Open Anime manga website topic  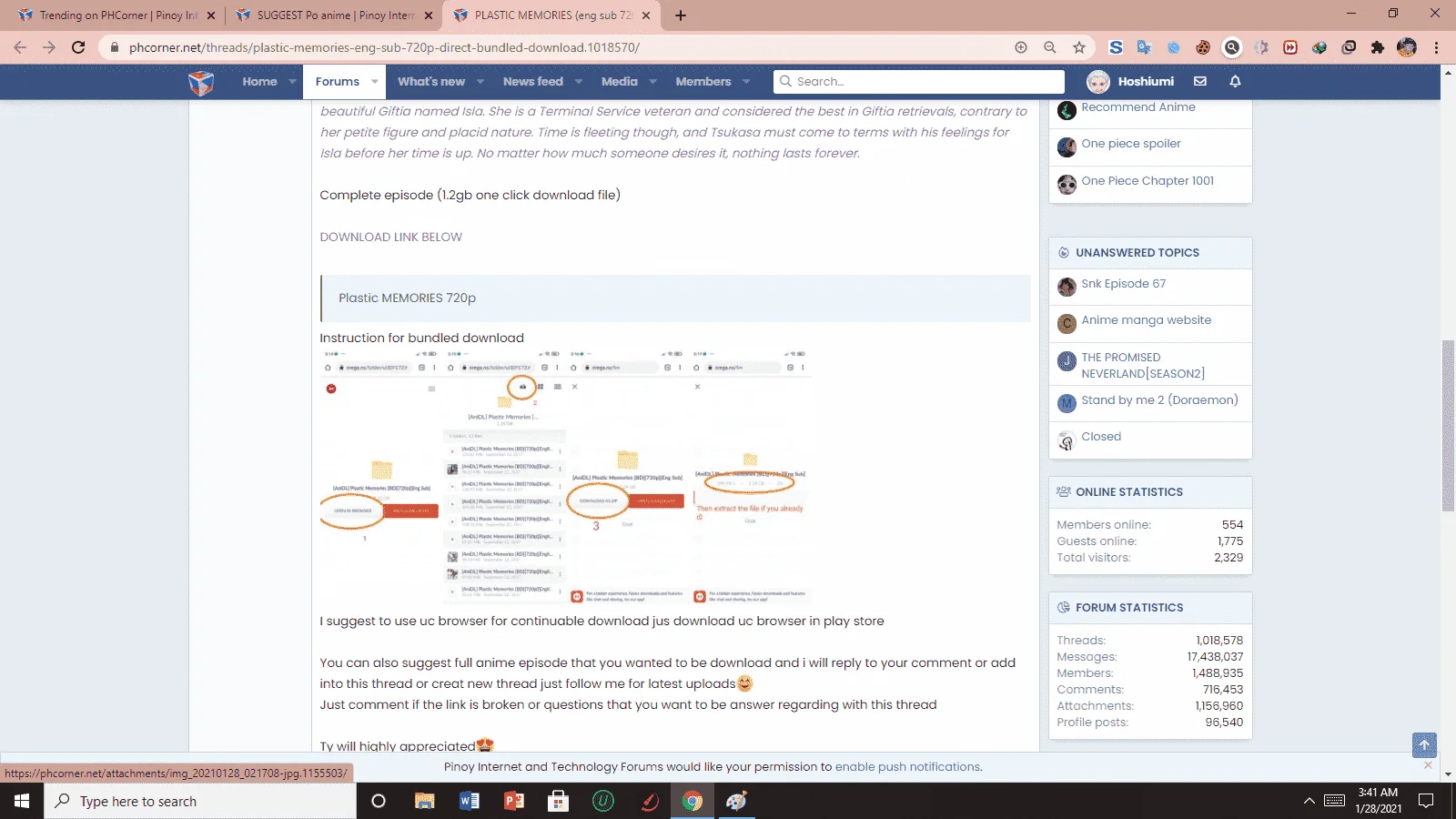coord(1147,320)
